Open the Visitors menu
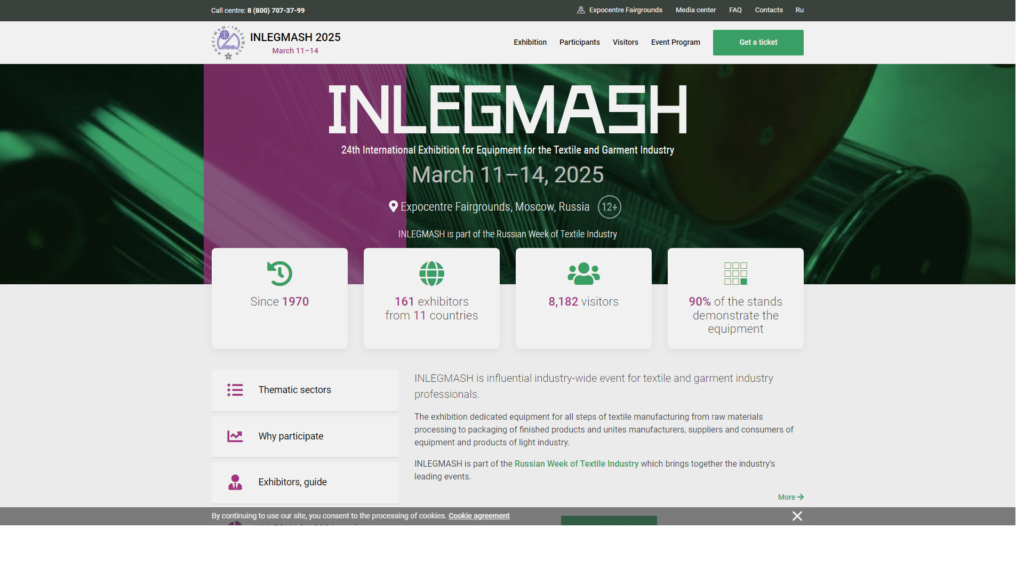Image resolution: width=1024 pixels, height=576 pixels. [x=625, y=42]
